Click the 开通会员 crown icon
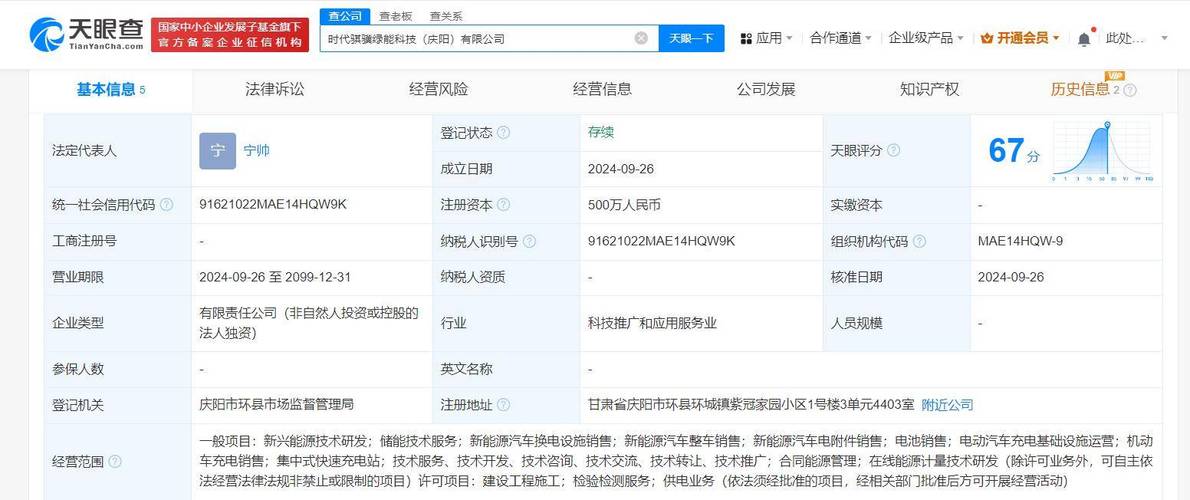 coord(987,38)
